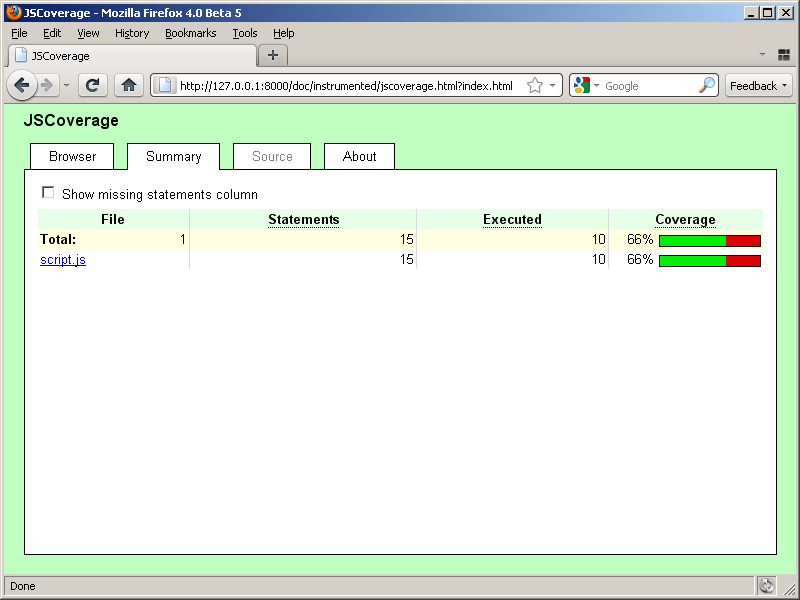Open the View menu
The width and height of the screenshot is (800, 600).
pyautogui.click(x=88, y=33)
